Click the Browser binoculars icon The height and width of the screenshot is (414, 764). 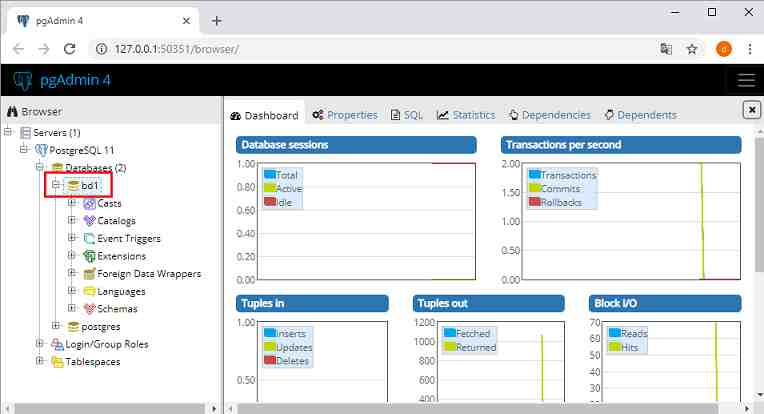click(x=12, y=112)
